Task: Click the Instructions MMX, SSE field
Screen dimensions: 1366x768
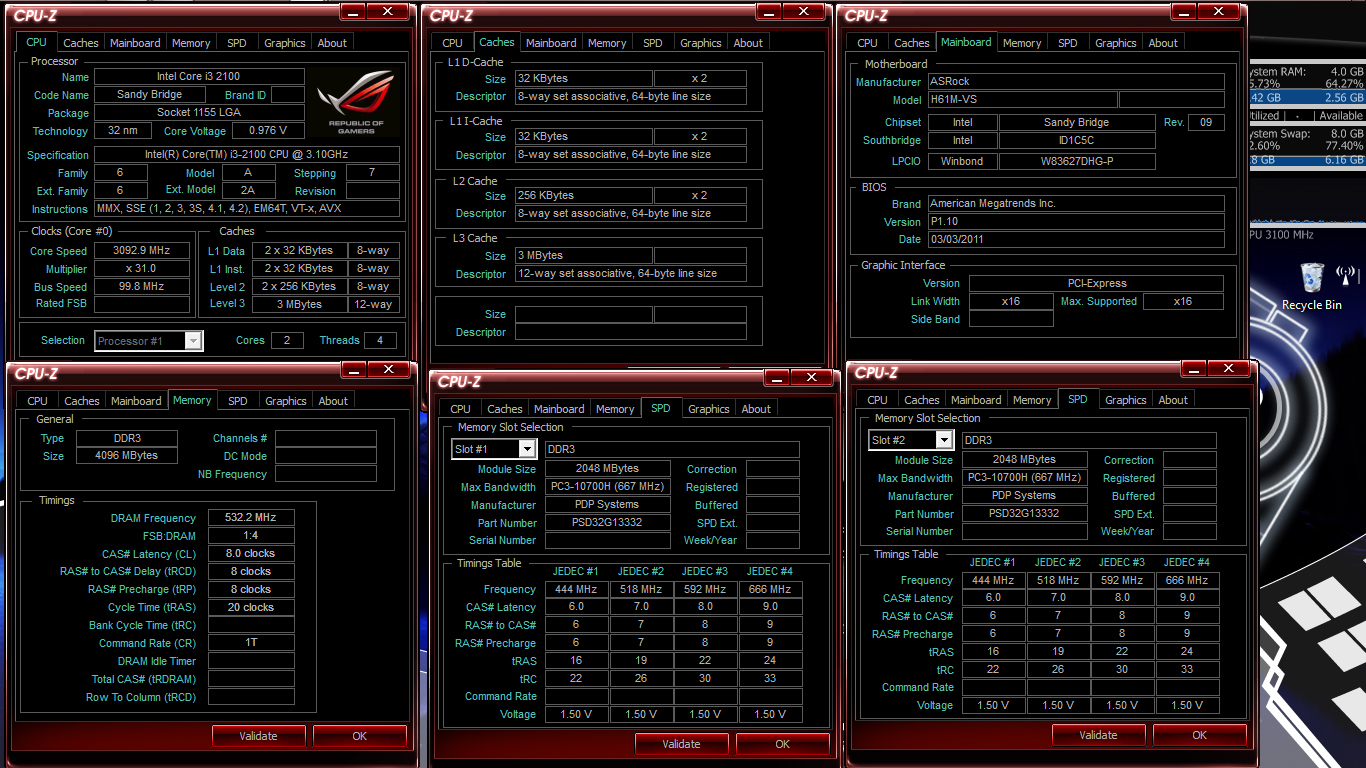Action: point(247,209)
